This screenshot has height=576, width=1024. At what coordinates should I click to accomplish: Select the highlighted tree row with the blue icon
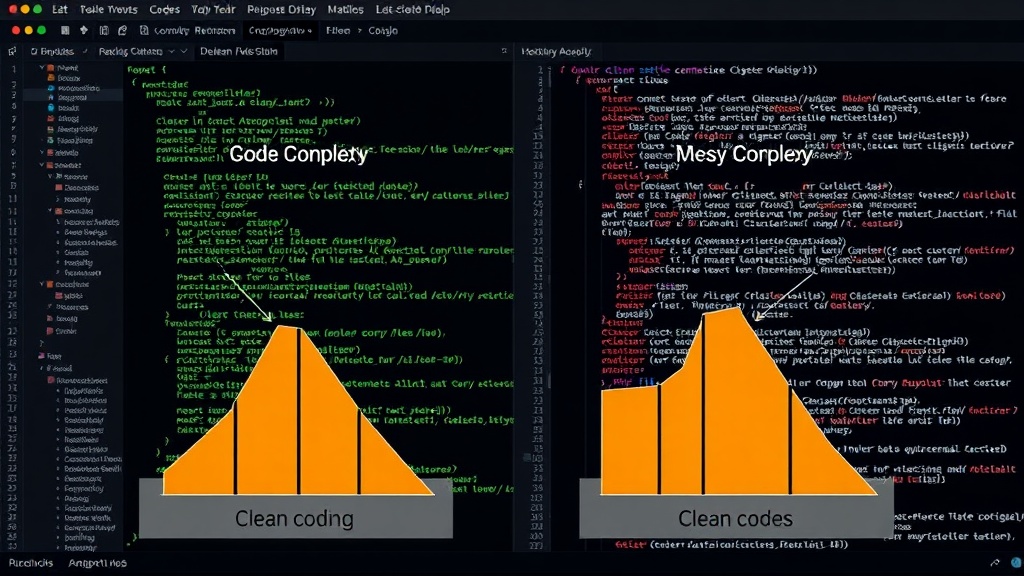tap(73, 97)
